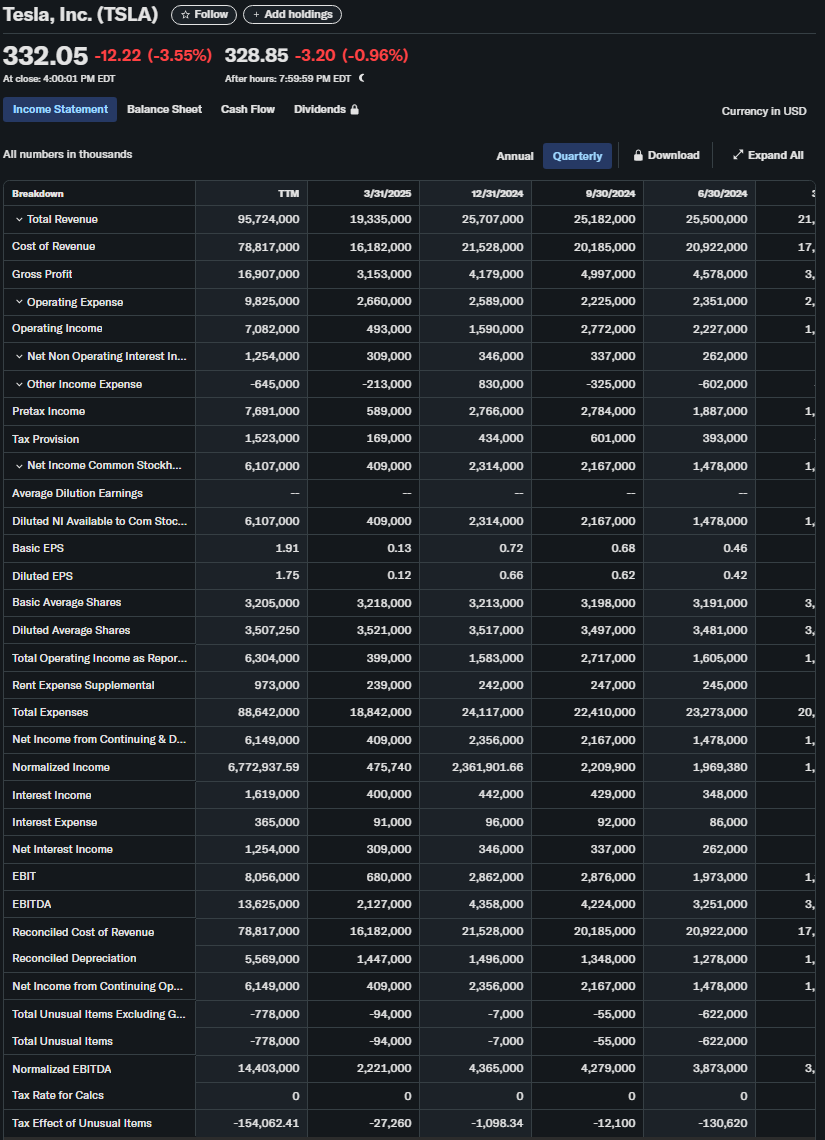Click the Rent Expense Supplemental label
This screenshot has height=1140, width=825.
pos(84,685)
